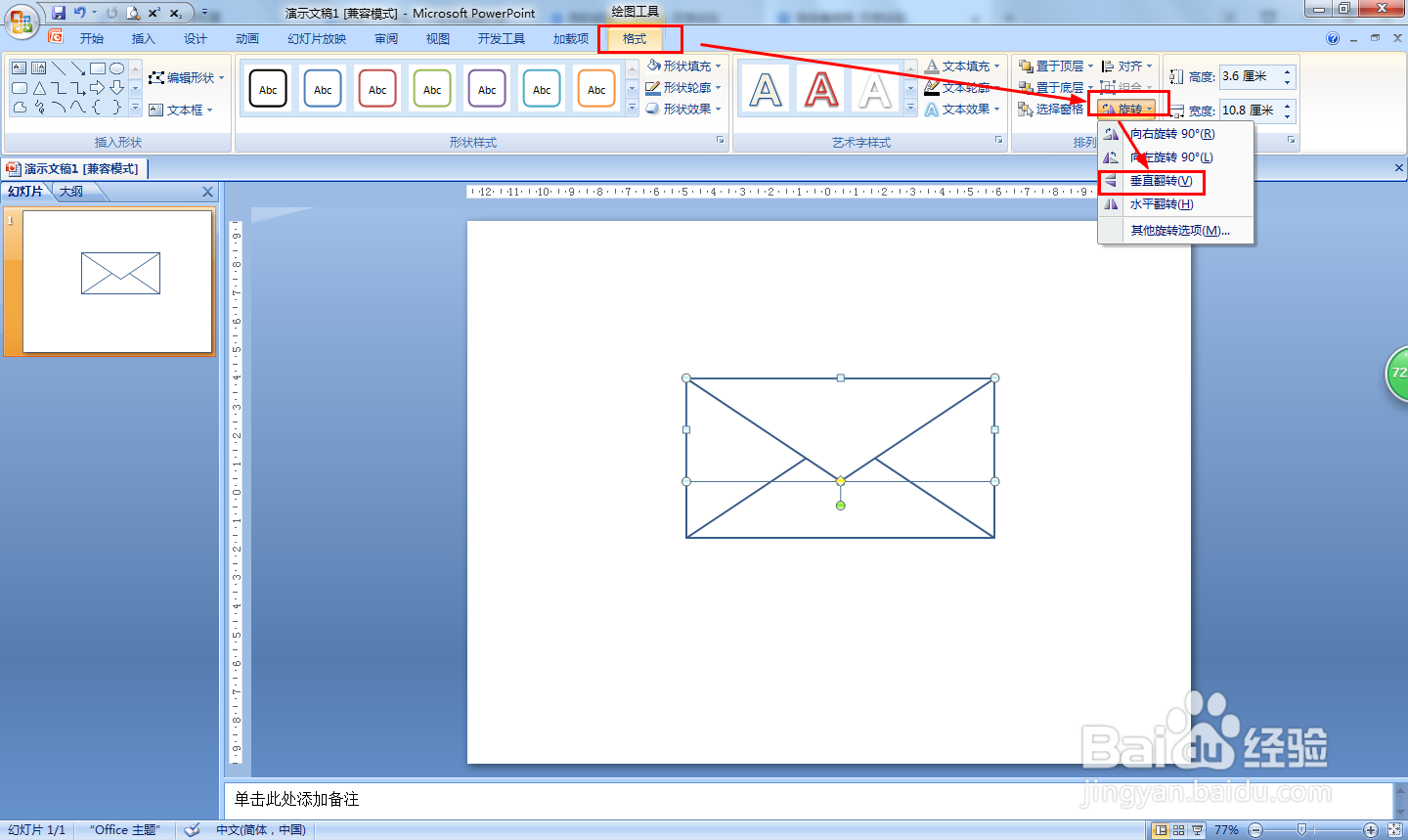The height and width of the screenshot is (840, 1408).
Task: Apply the orange outline Abc shape style
Action: pos(596,89)
